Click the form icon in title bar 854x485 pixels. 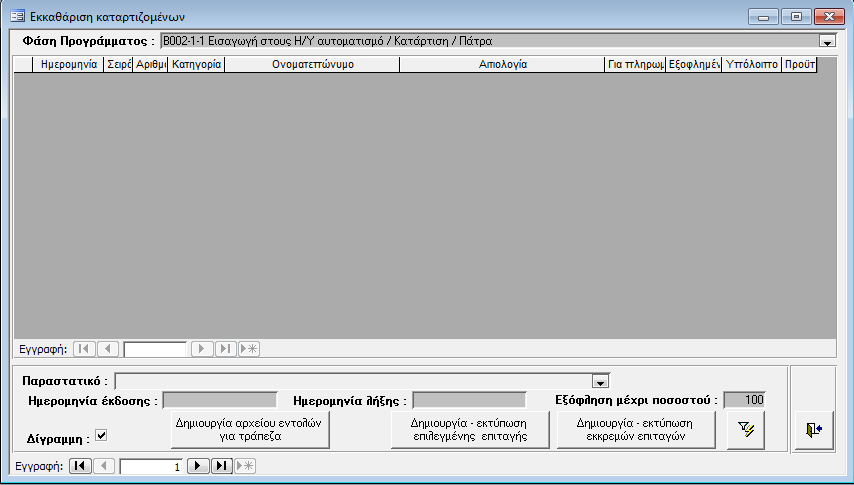pos(17,17)
